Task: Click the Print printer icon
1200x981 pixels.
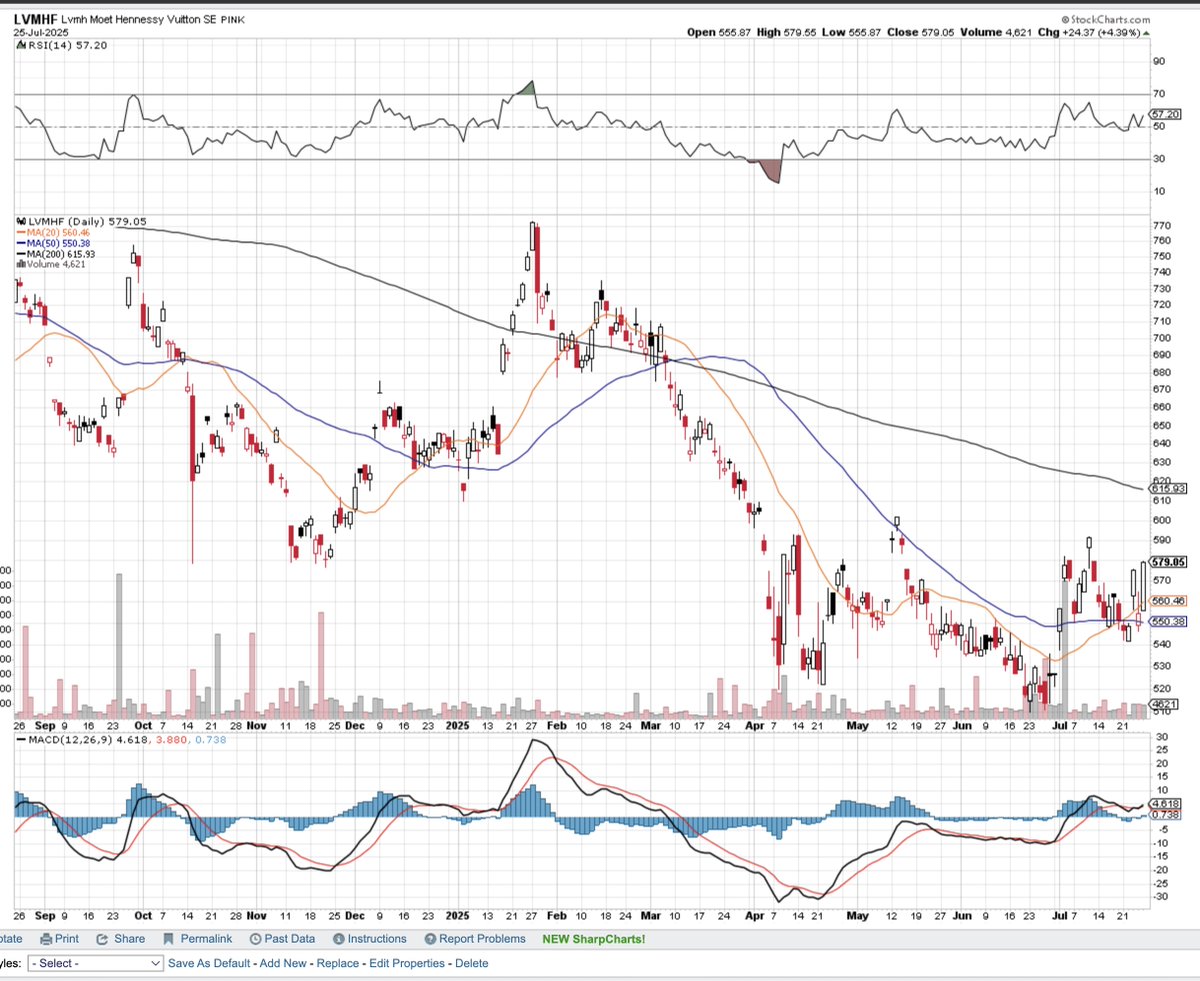Action: (46, 939)
